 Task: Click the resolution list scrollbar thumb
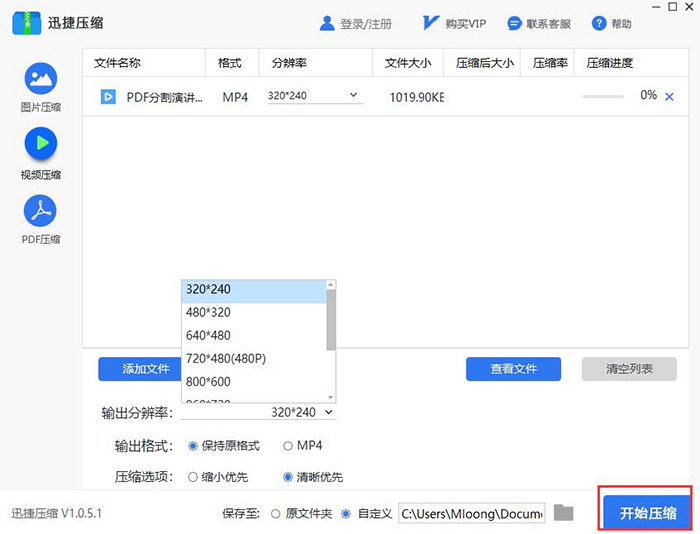[x=331, y=320]
